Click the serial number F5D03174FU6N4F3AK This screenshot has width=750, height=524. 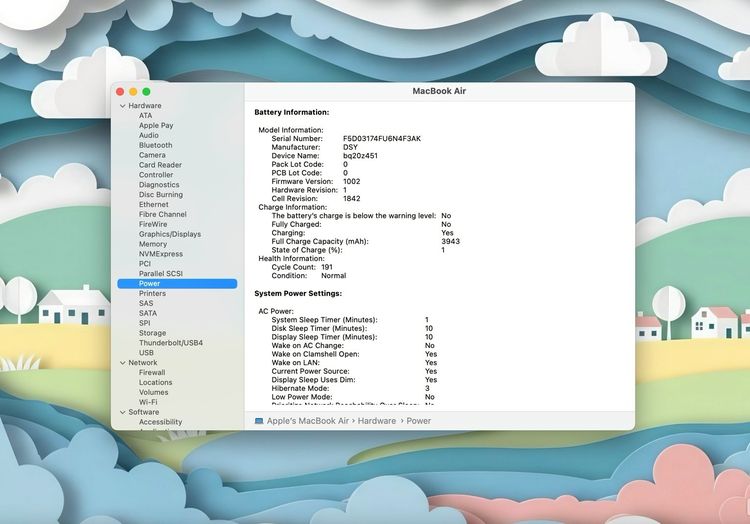[382, 139]
